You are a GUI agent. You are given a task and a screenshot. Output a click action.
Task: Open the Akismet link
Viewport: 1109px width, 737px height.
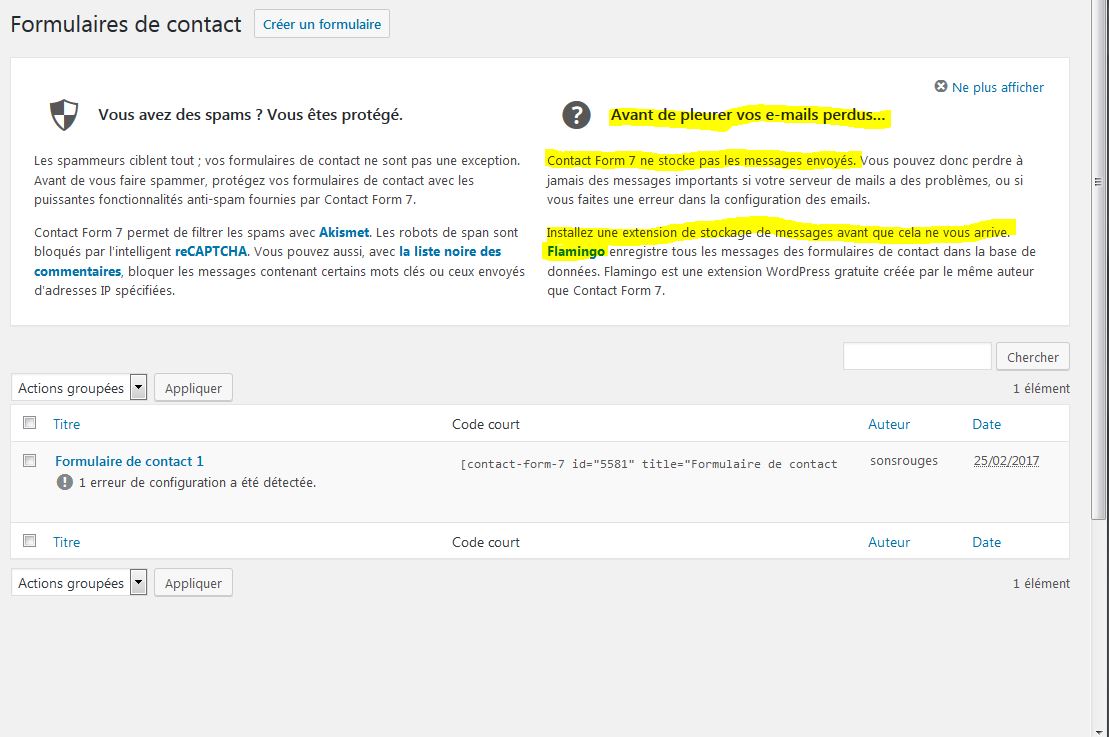[344, 232]
